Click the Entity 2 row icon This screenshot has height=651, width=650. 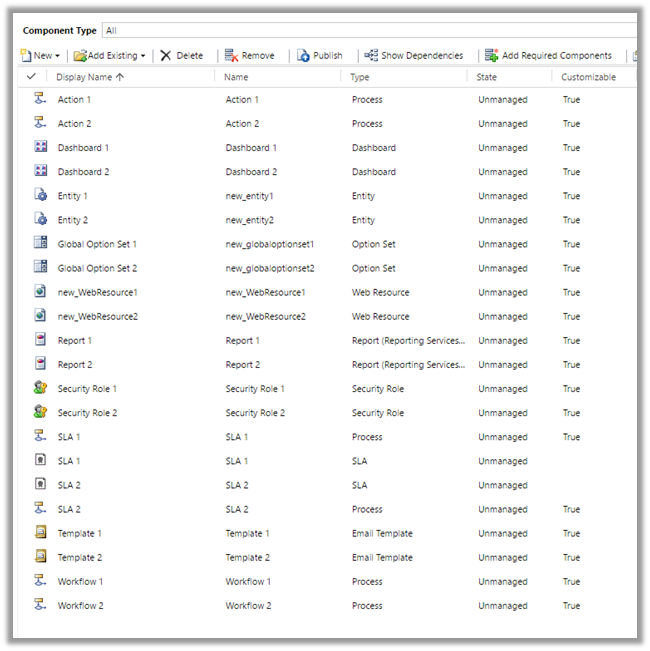tap(41, 220)
